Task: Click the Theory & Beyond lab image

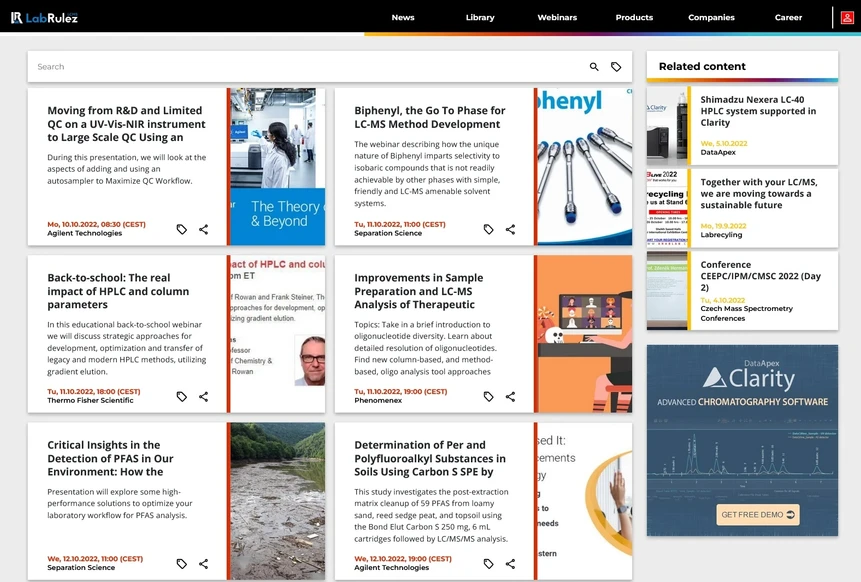Action: point(278,167)
